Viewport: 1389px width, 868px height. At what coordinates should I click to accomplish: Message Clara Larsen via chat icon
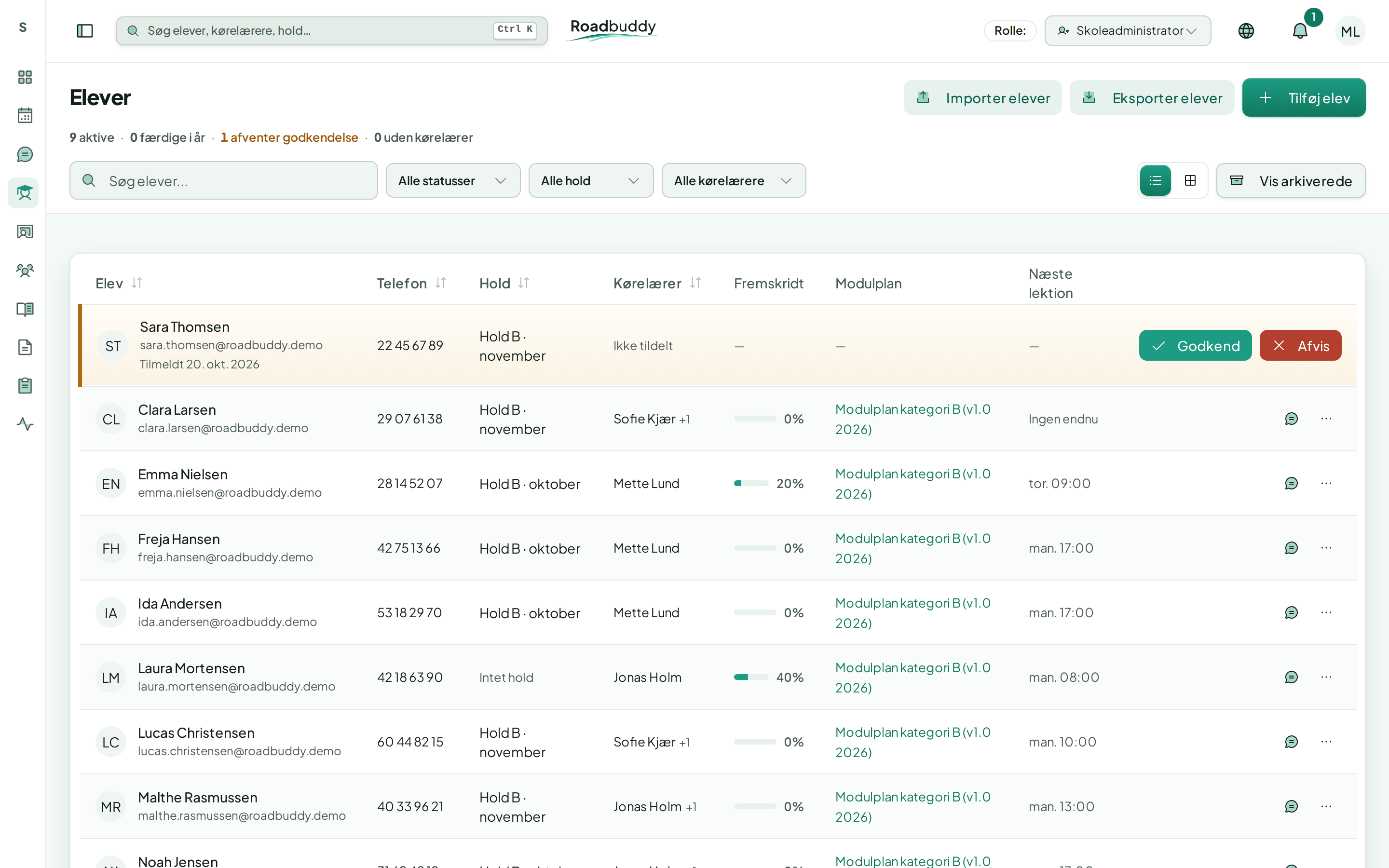coord(1292,419)
